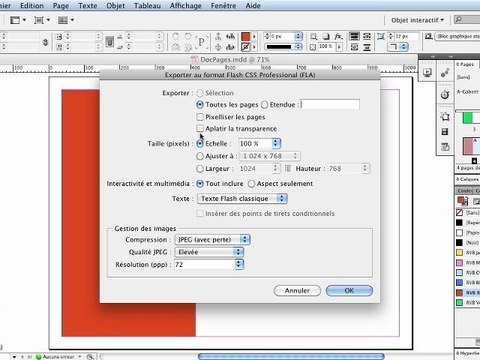Screen dimensions: 480x360
Task: Open the Tableau menu
Action: (x=147, y=6)
